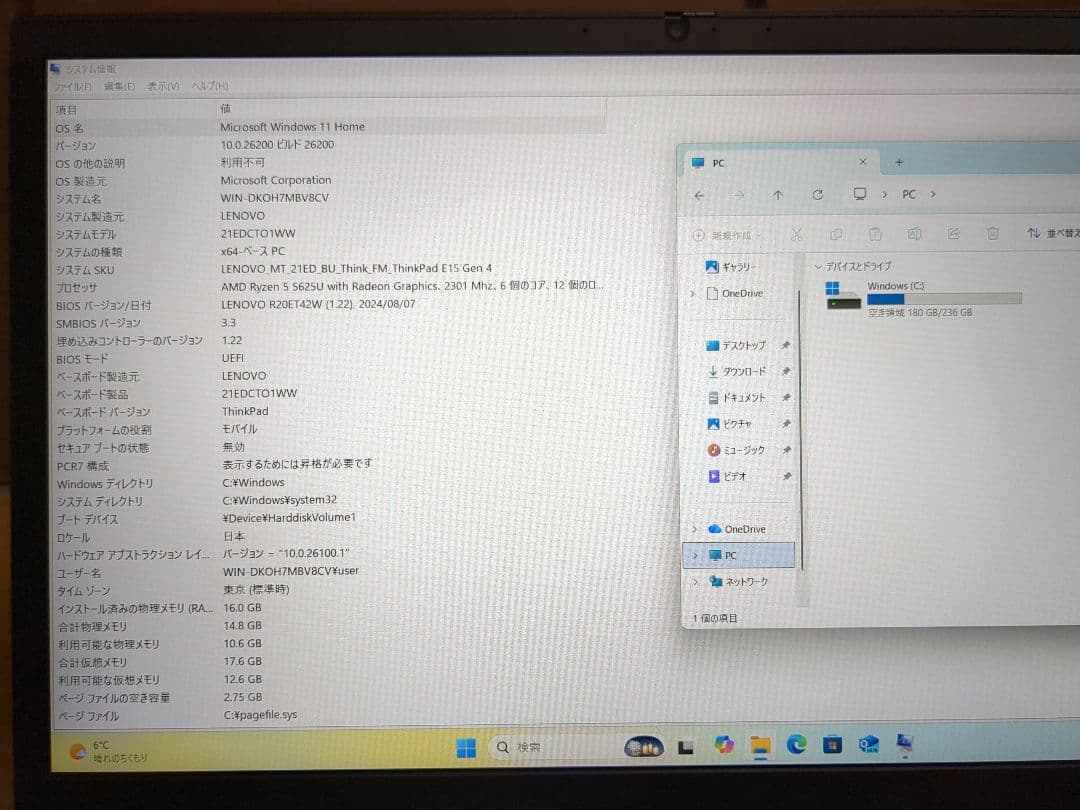Image resolution: width=1080 pixels, height=810 pixels.
Task: Click the Rename icon in Explorer toolbar
Action: tap(914, 233)
